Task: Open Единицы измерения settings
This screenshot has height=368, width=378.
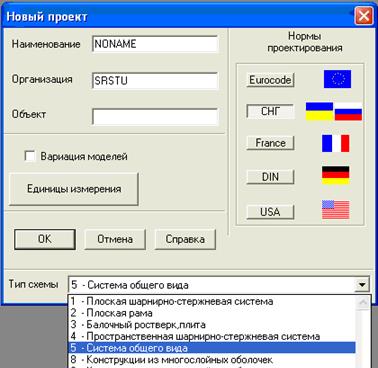Action: [x=74, y=189]
